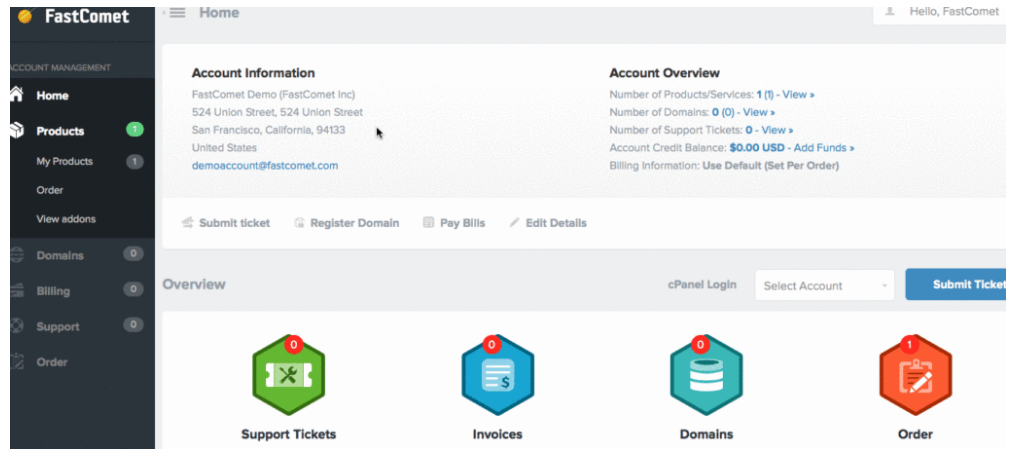Collapse the Products sidebar section

pyautogui.click(x=82, y=130)
